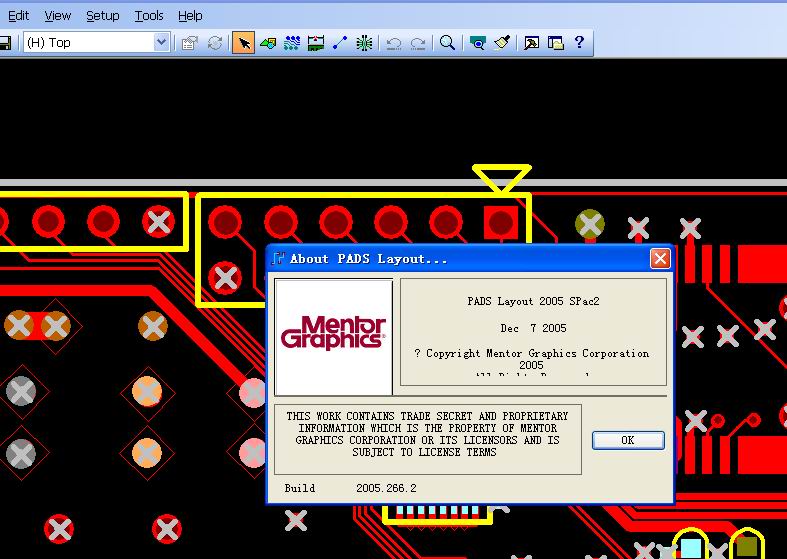Open the Tools menu
This screenshot has width=787, height=559.
click(149, 16)
